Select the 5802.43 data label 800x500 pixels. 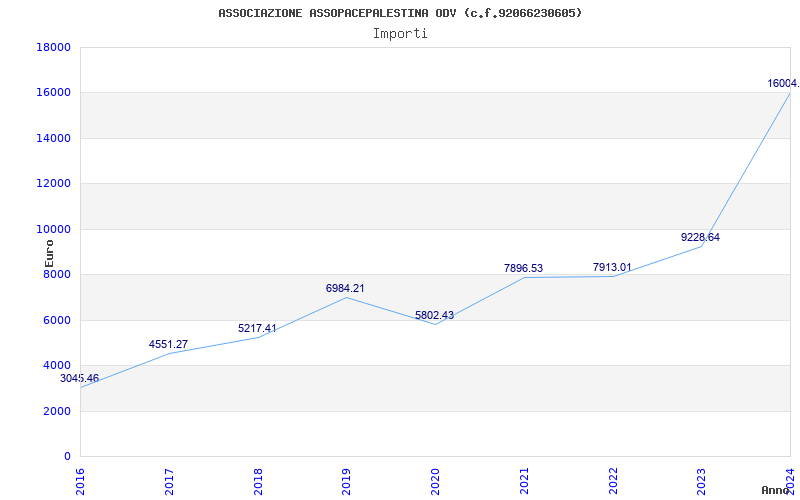coord(434,315)
